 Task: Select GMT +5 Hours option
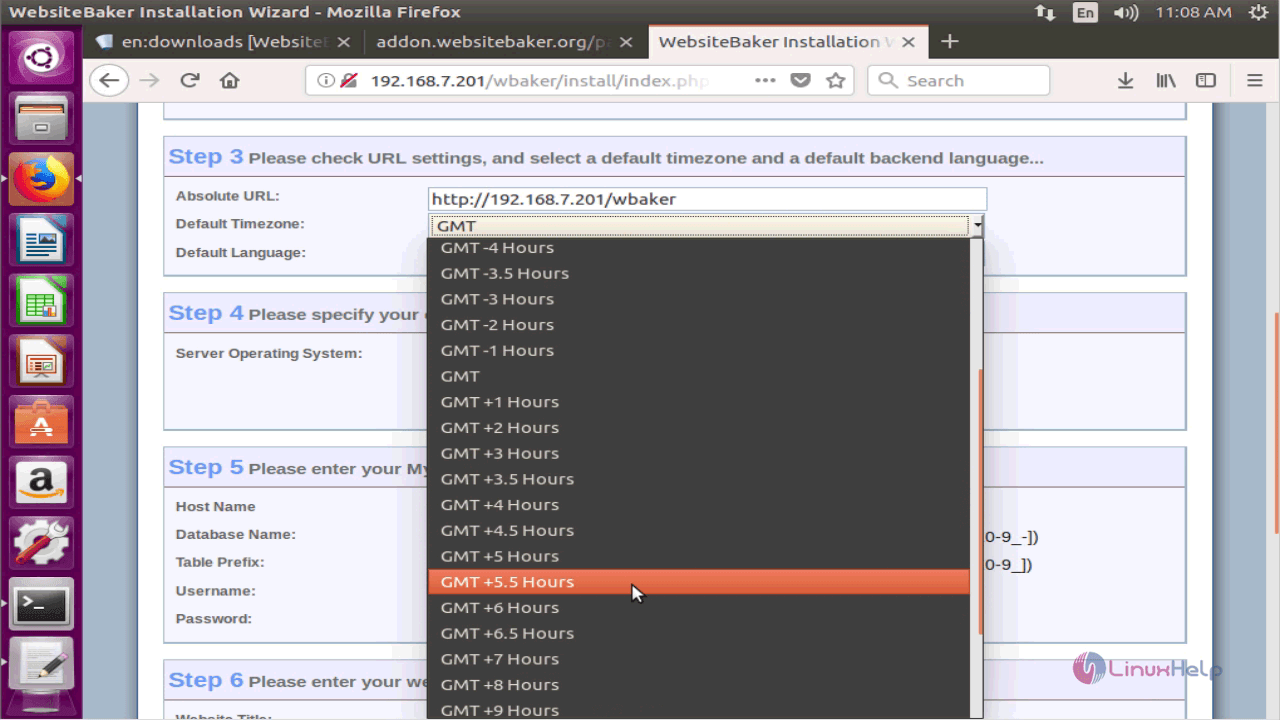(x=698, y=557)
